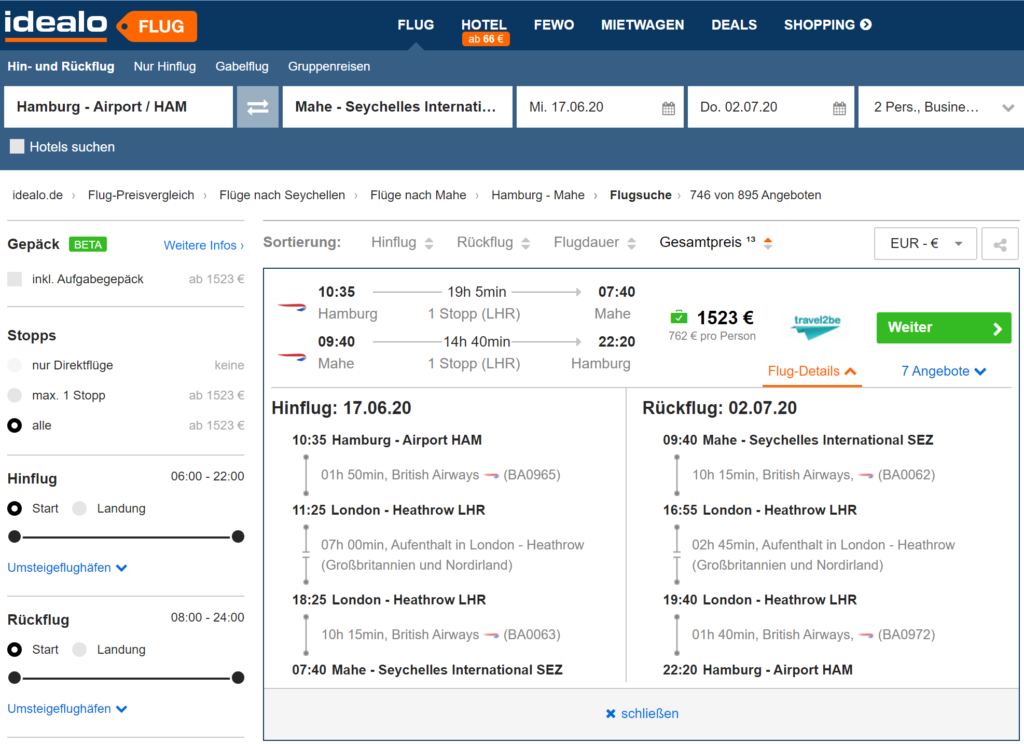
Task: Open the HOTEL navigation tab
Action: 484,25
